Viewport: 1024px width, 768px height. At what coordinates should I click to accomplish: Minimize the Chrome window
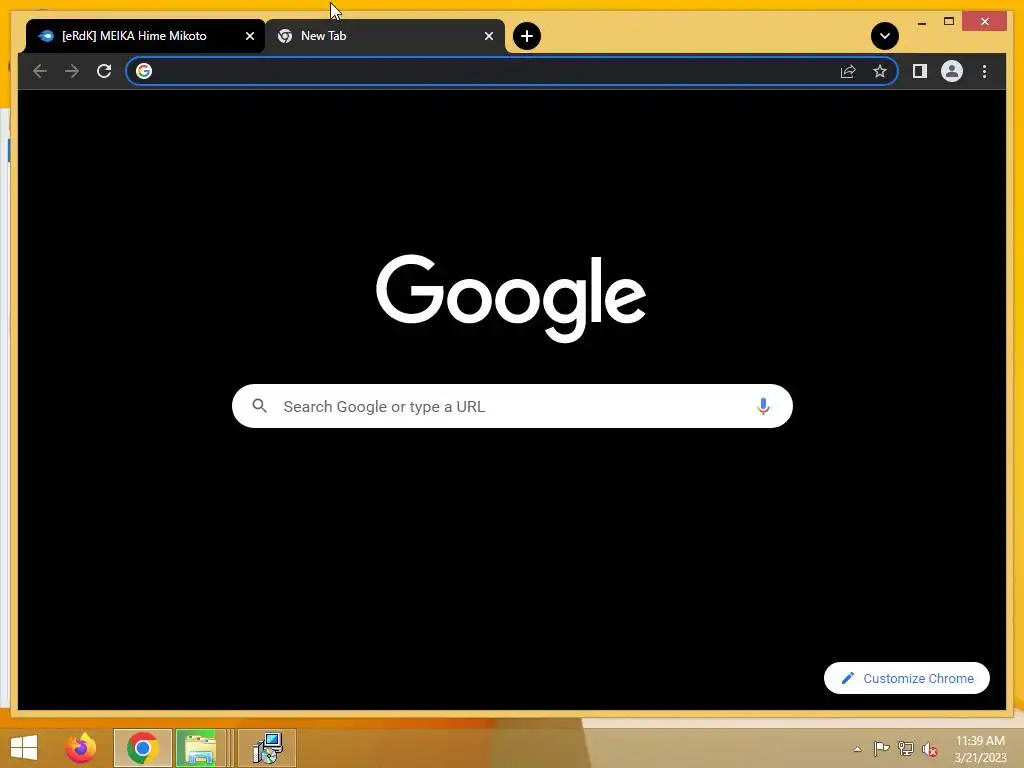(921, 22)
